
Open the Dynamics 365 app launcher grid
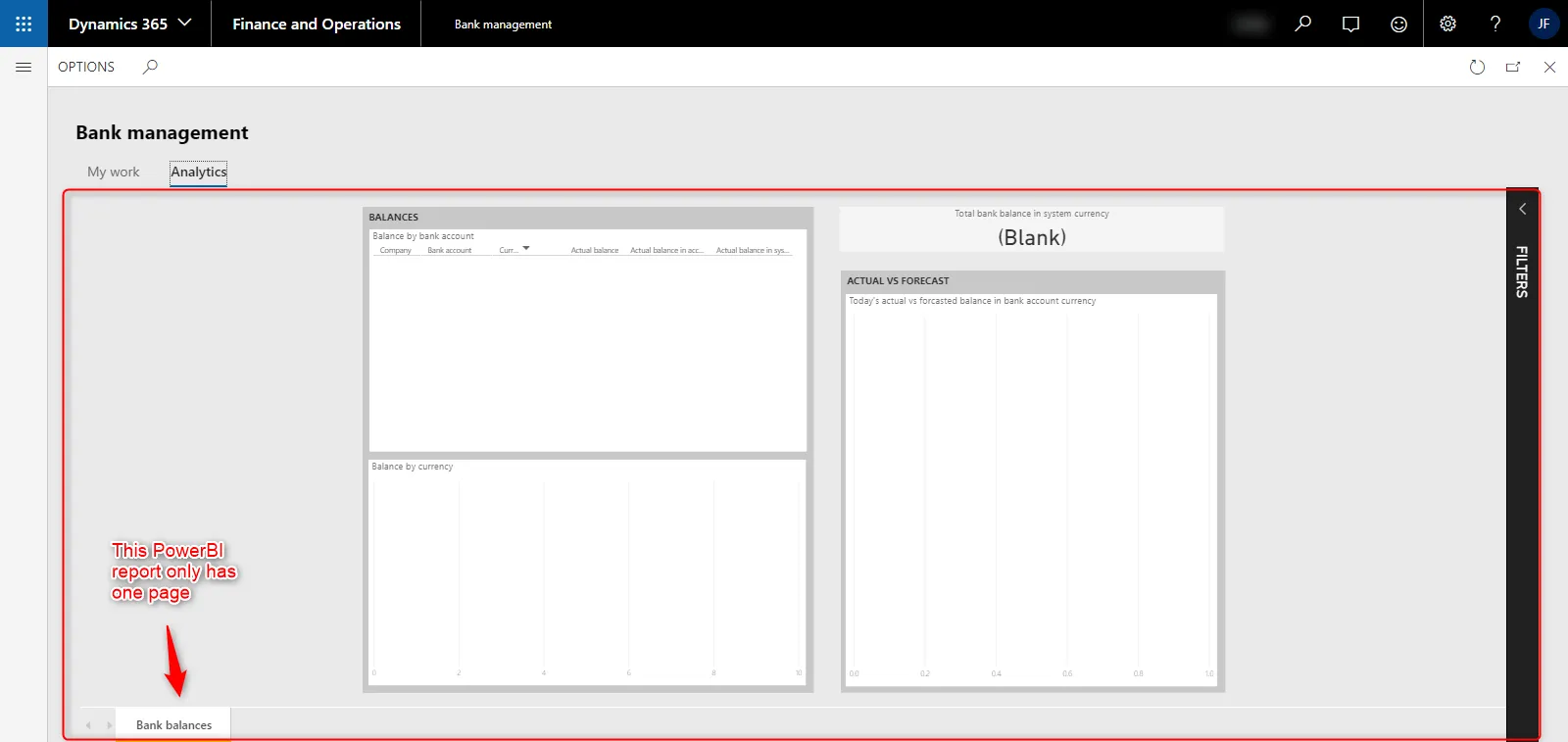[24, 24]
